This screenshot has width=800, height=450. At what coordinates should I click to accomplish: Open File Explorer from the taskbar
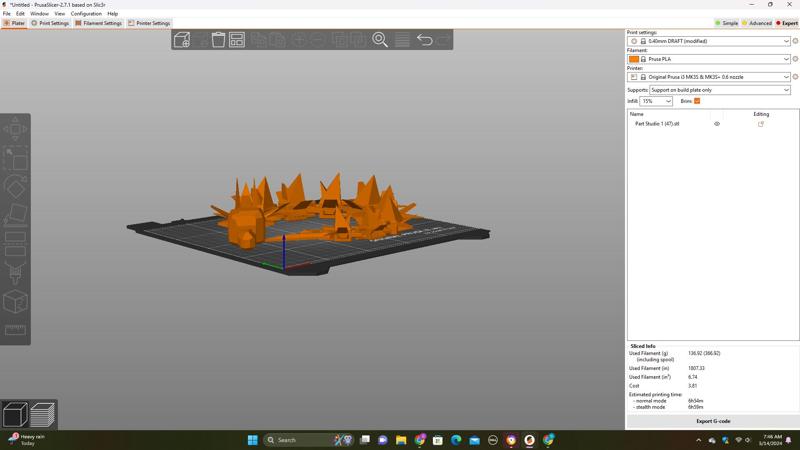click(x=401, y=440)
